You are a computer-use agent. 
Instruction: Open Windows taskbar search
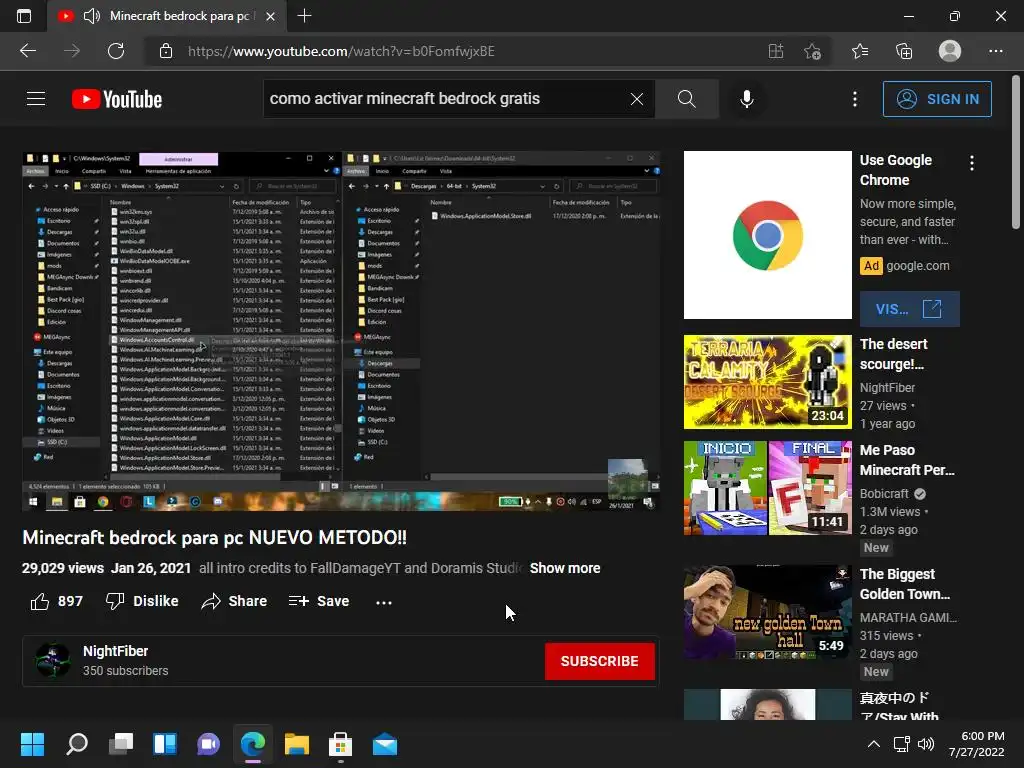77,744
